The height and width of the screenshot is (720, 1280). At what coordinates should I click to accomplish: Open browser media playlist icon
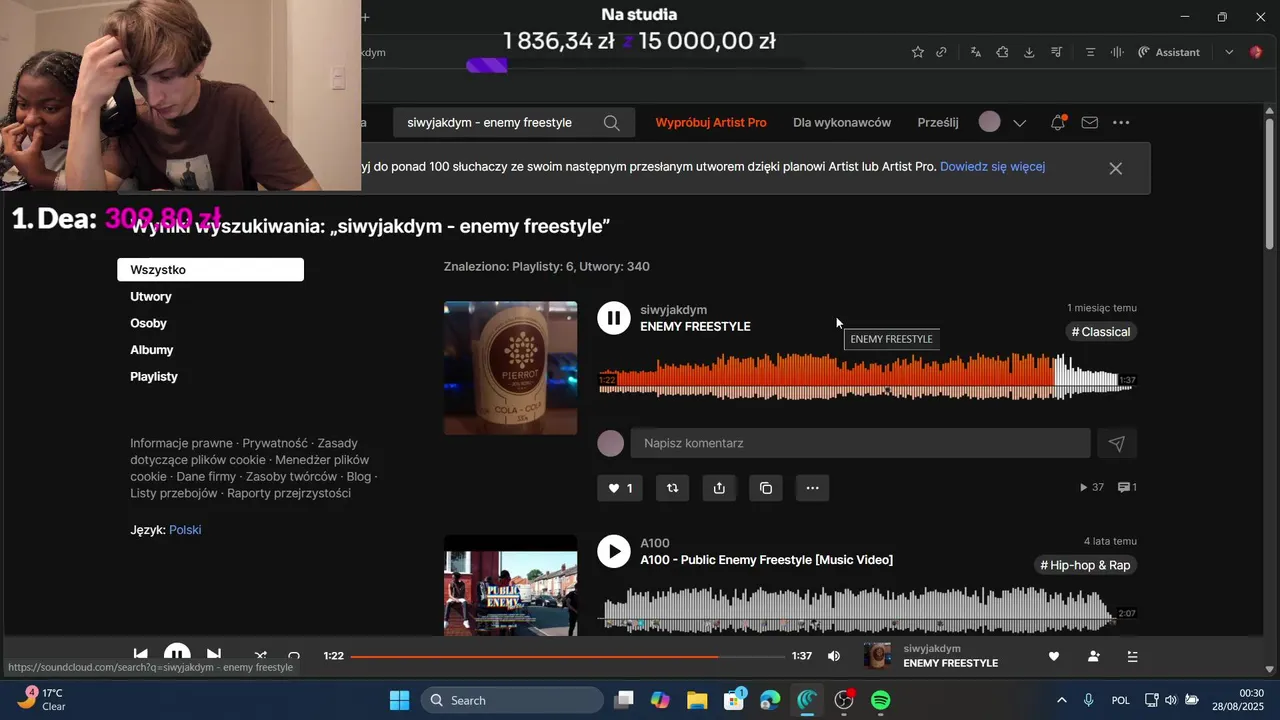point(1056,52)
